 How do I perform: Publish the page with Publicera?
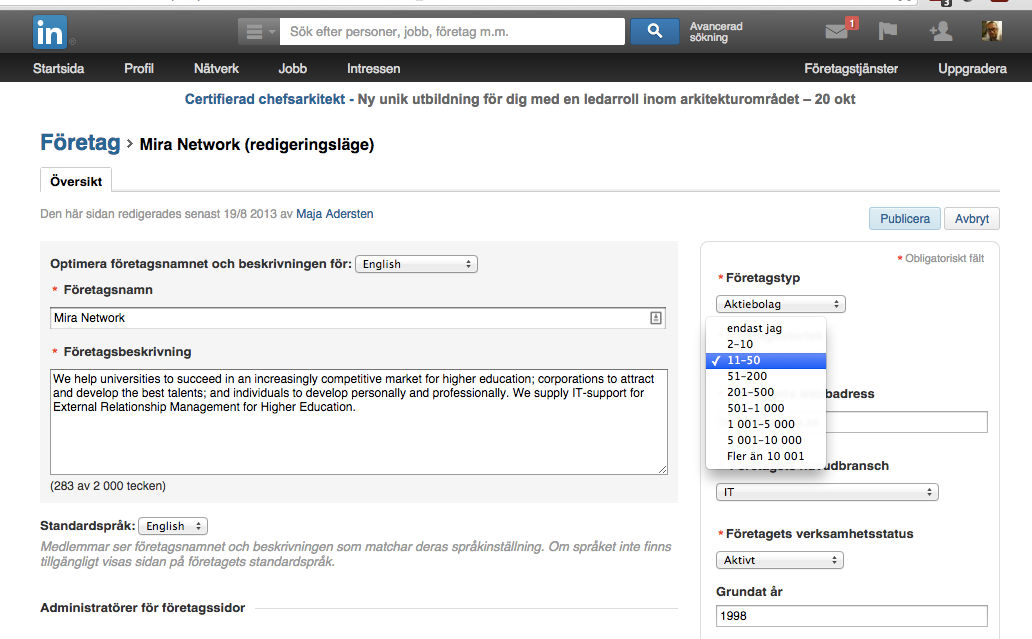pos(904,217)
